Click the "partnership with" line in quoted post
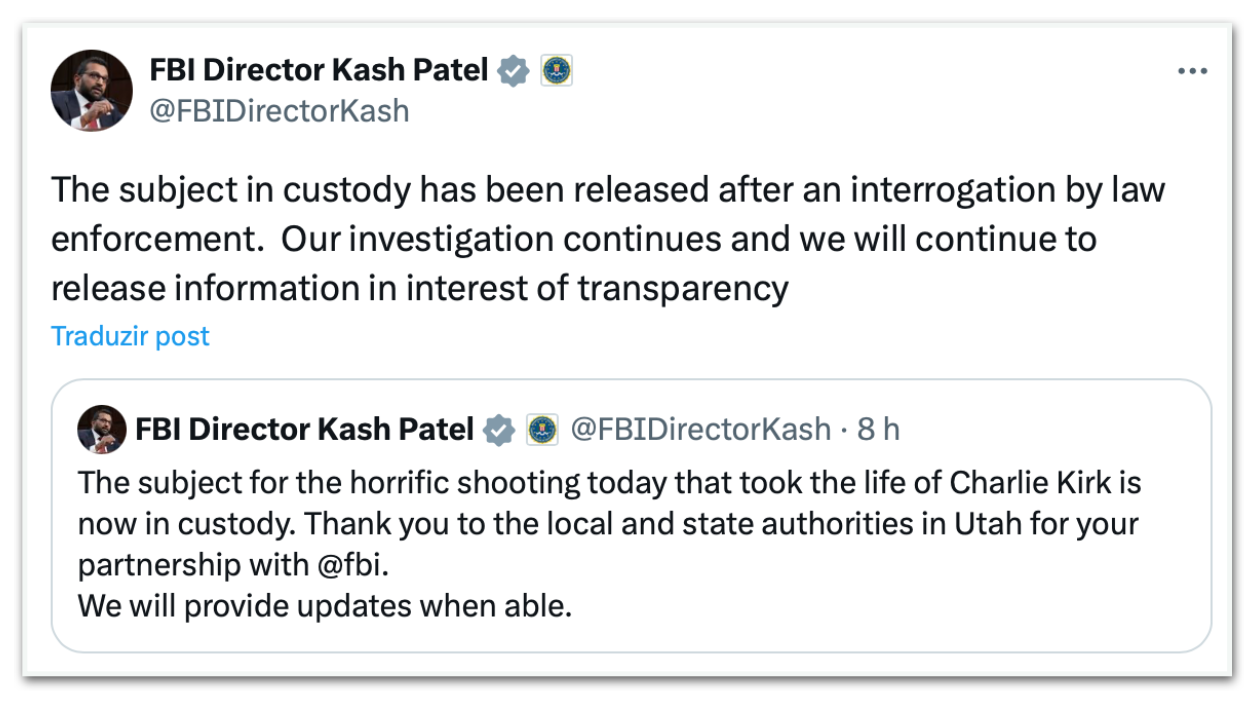 click(190, 565)
